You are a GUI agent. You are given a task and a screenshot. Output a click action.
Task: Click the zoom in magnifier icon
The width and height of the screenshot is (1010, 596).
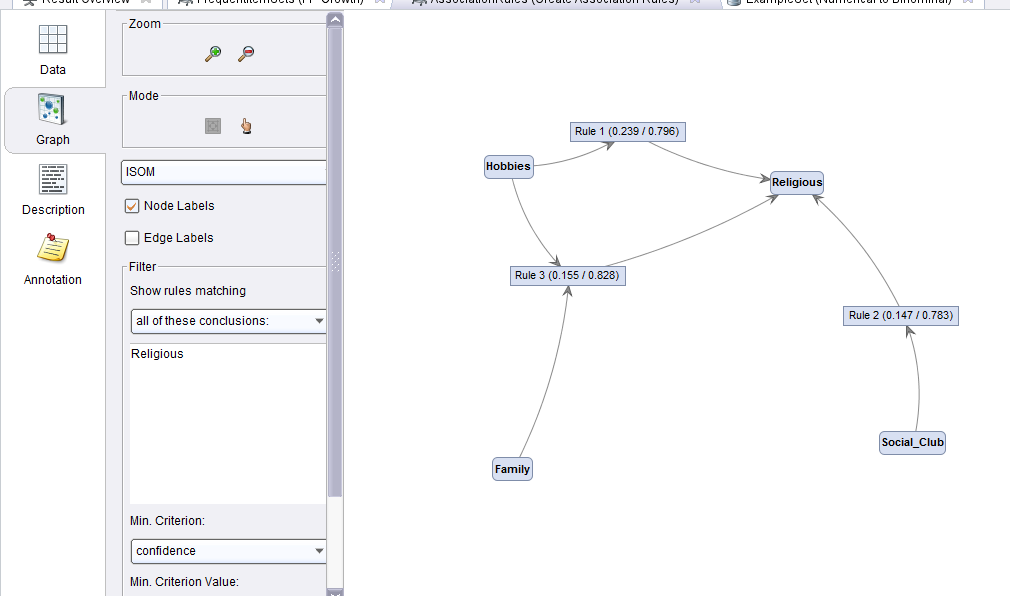pyautogui.click(x=213, y=53)
